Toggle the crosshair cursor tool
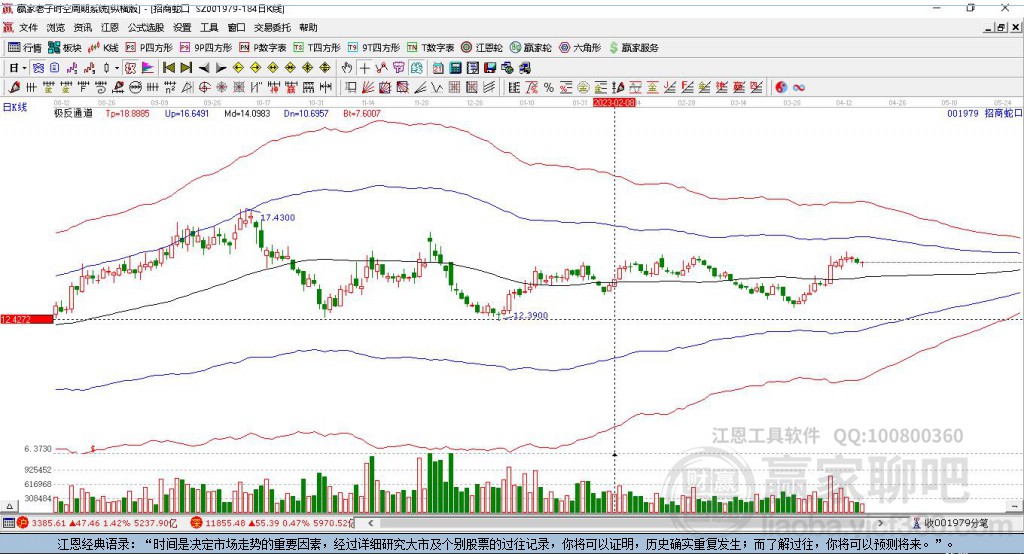Screen dimensions: 1024x554 pyautogui.click(x=364, y=68)
